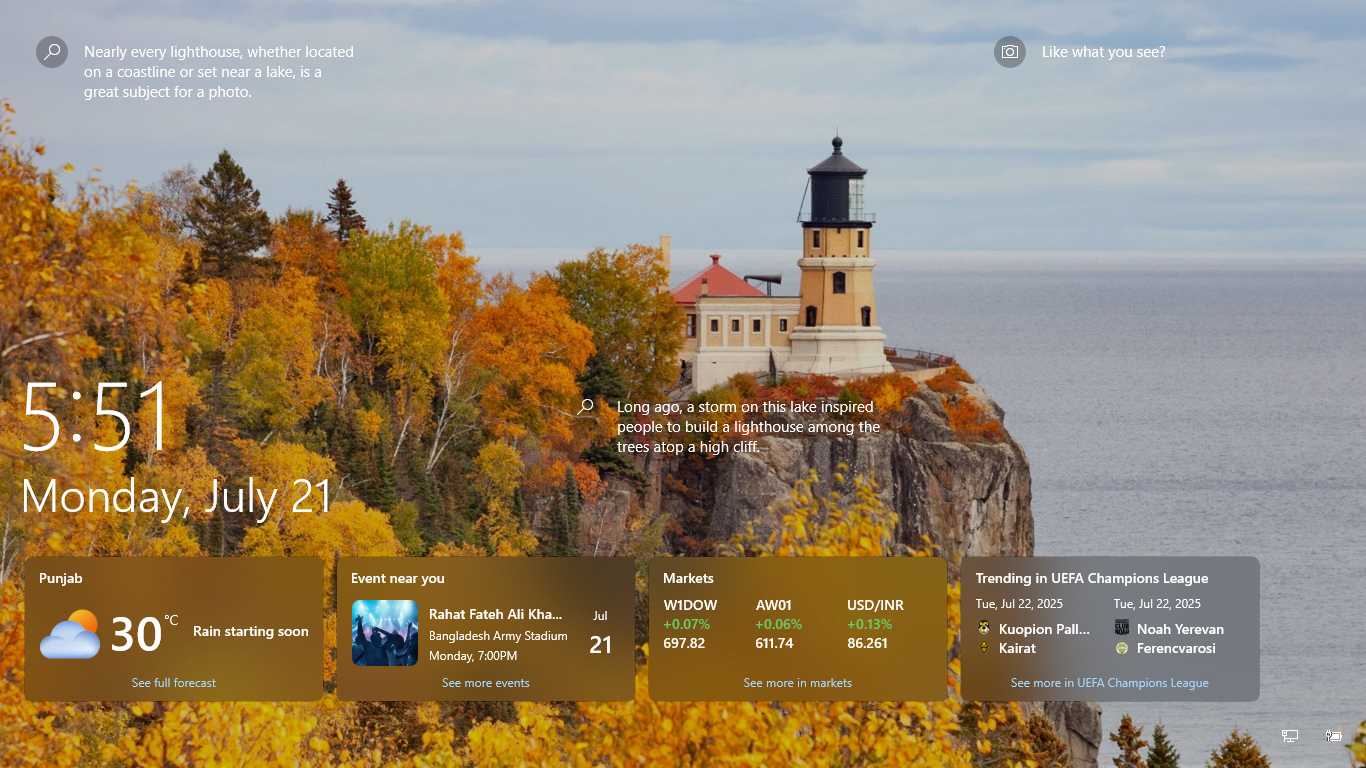Select the USD/INR ticker

point(875,605)
